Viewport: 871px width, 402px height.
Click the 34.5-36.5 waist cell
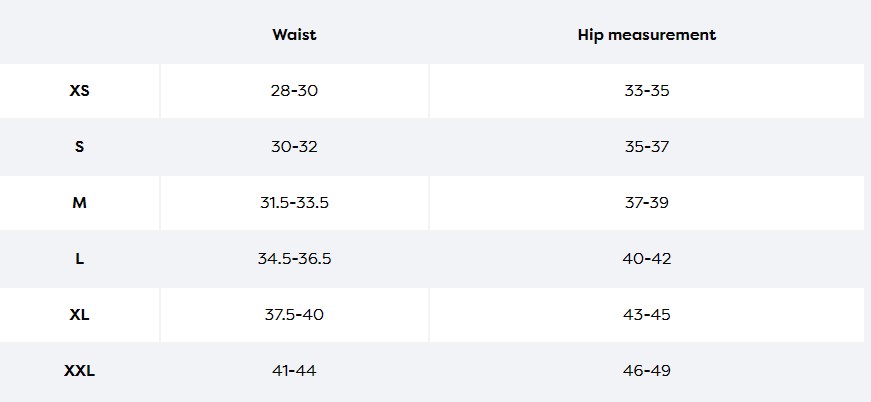pyautogui.click(x=294, y=258)
